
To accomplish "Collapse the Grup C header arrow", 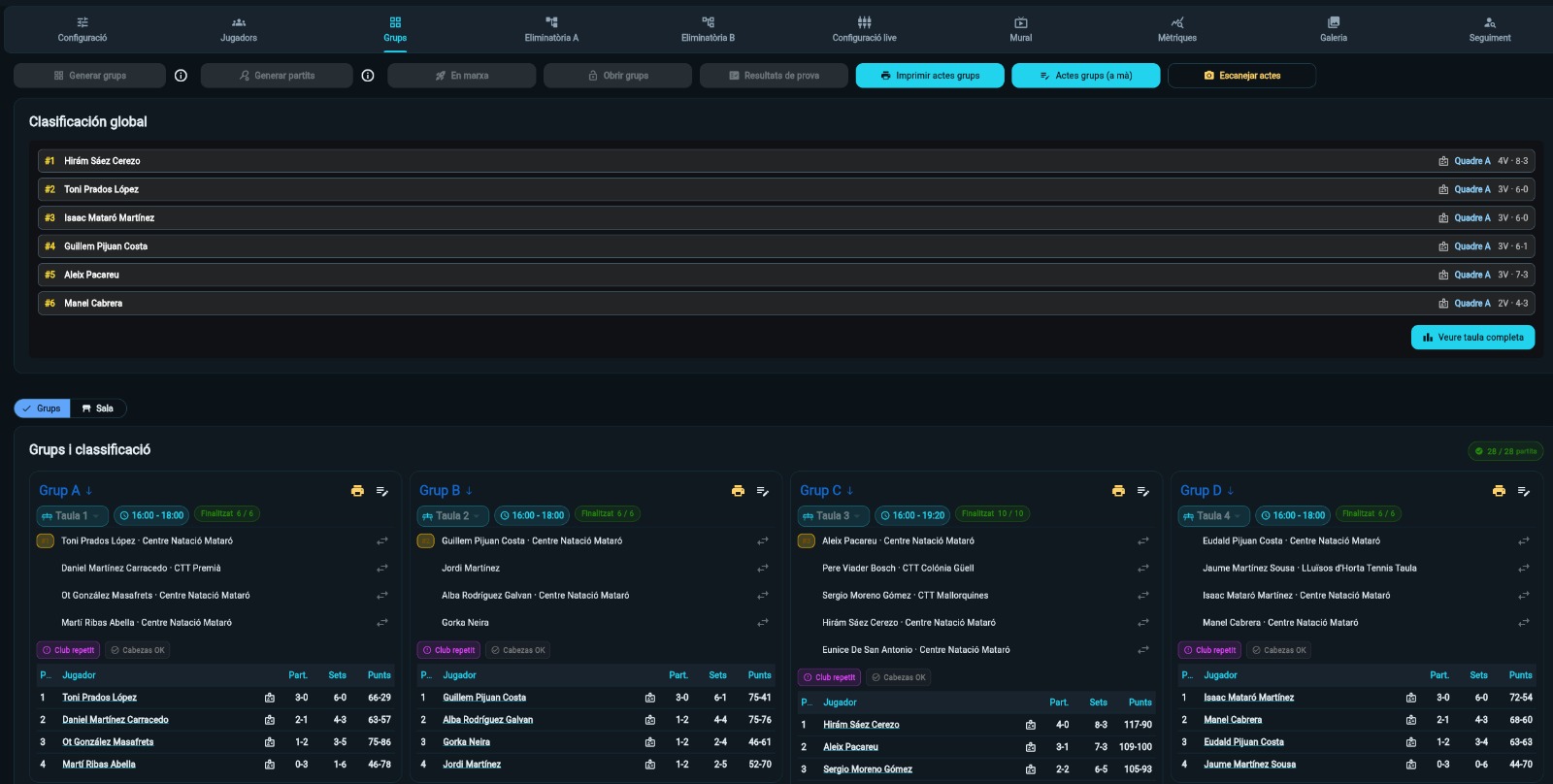I will click(850, 491).
